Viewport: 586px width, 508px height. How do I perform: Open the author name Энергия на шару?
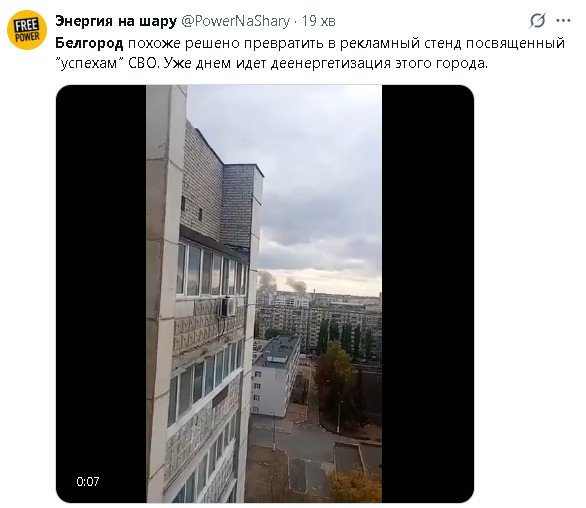click(x=116, y=21)
